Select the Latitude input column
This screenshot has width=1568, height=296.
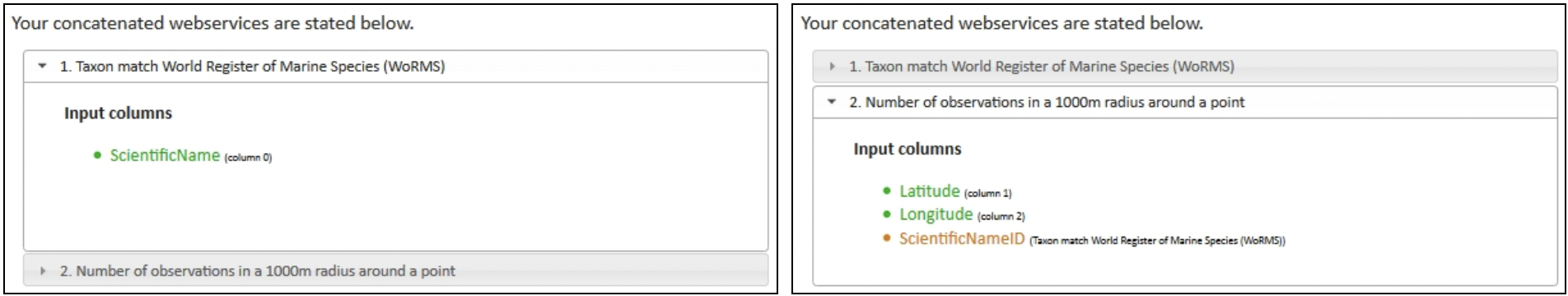[x=930, y=191]
